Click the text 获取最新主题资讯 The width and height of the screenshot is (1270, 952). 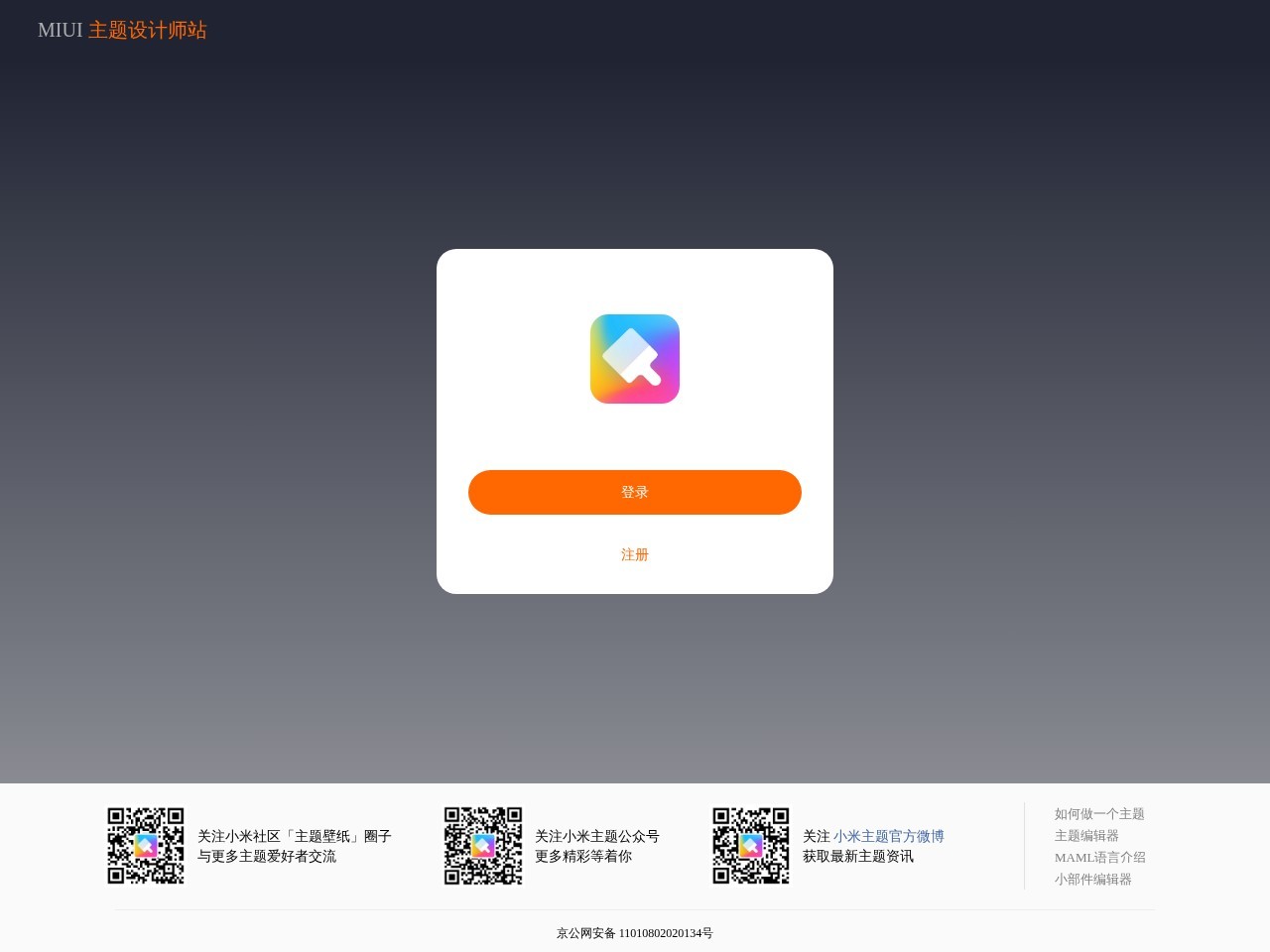tap(858, 856)
